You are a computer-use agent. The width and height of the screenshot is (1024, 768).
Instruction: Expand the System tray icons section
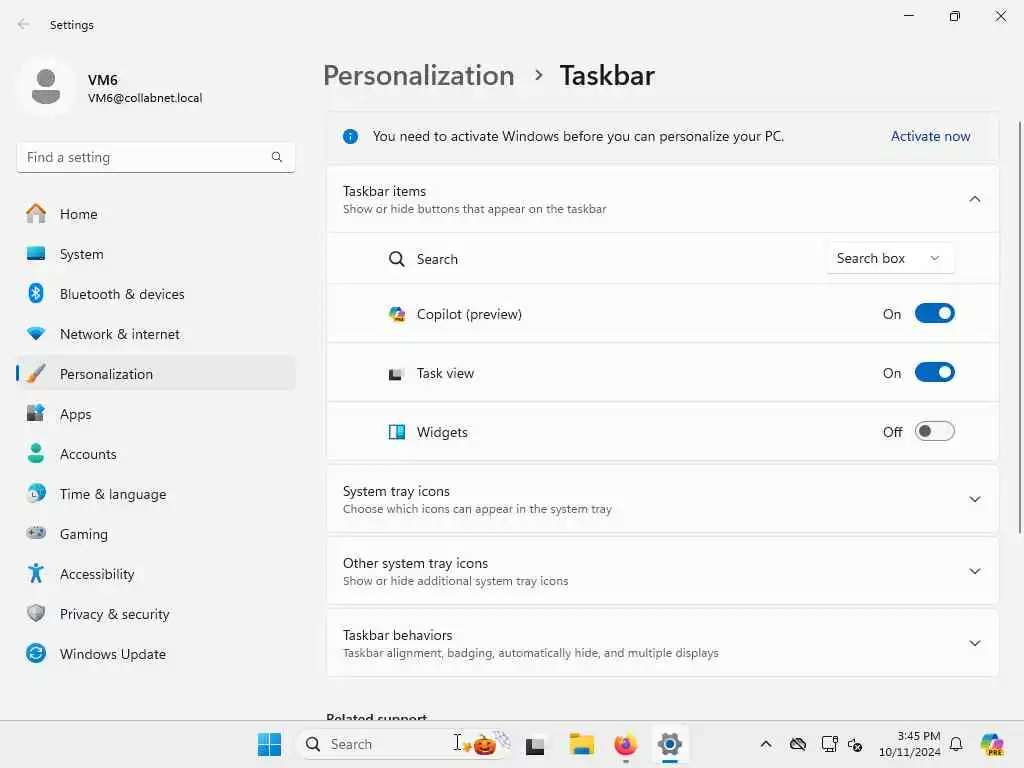[974, 500]
